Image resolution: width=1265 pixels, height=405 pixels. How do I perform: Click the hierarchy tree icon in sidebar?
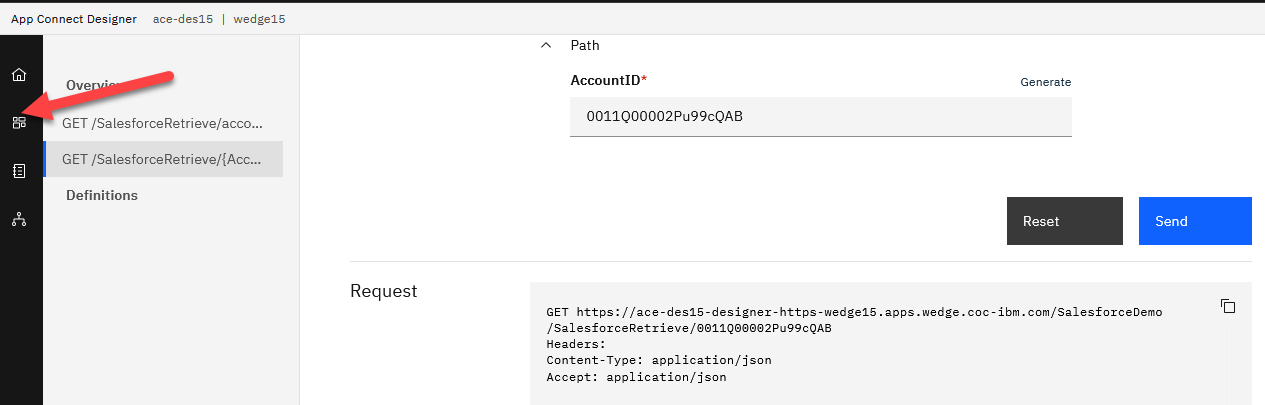tap(19, 219)
